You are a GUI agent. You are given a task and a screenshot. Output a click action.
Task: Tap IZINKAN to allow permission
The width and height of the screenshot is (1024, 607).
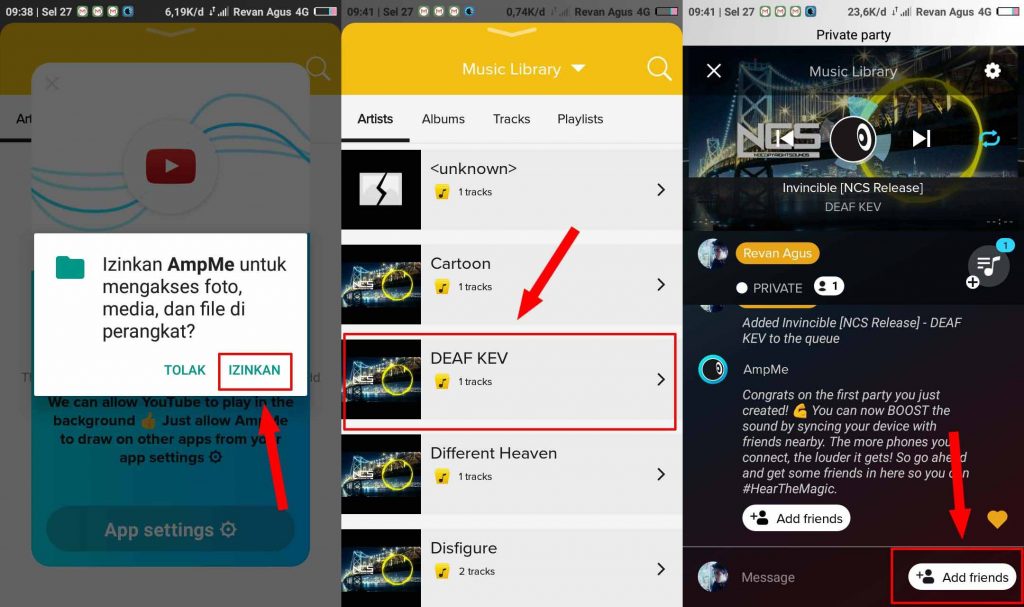[x=254, y=370]
